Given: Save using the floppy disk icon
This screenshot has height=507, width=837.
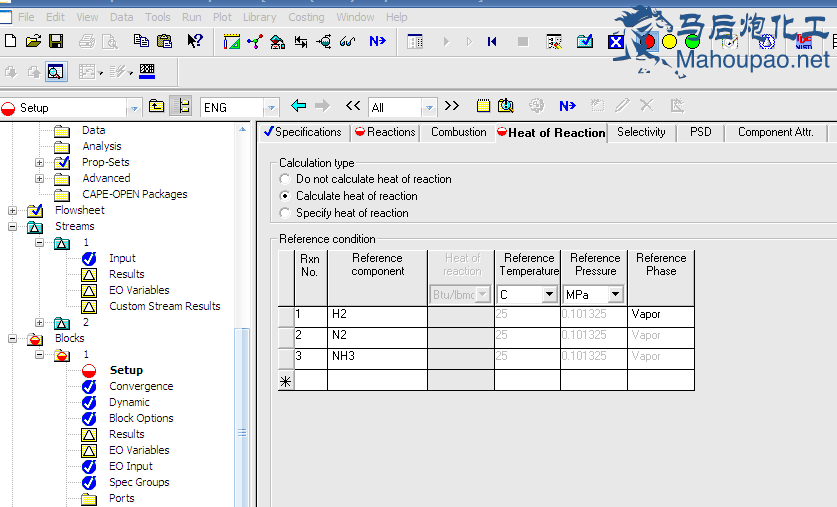Looking at the screenshot, I should 56,41.
